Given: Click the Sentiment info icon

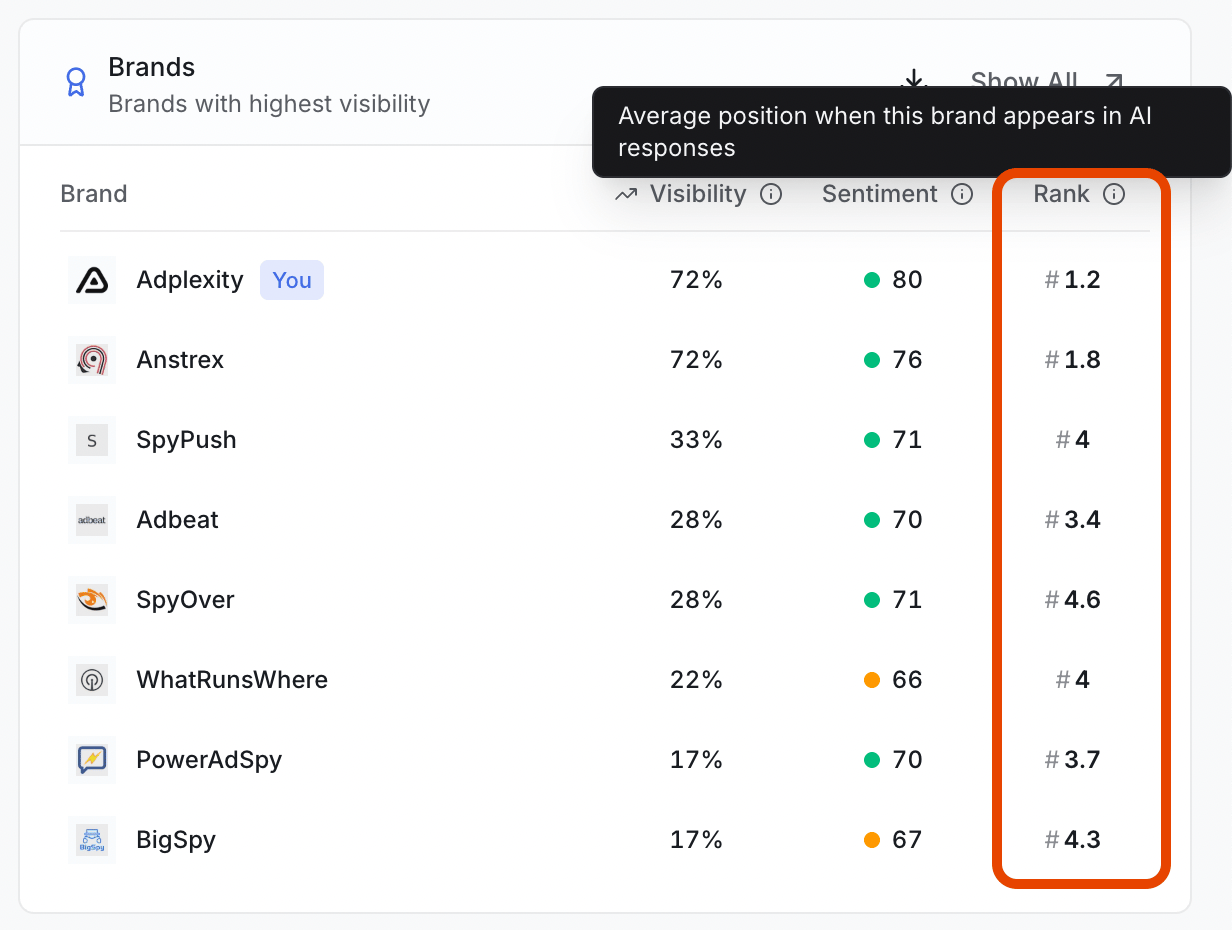Looking at the screenshot, I should 962,194.
